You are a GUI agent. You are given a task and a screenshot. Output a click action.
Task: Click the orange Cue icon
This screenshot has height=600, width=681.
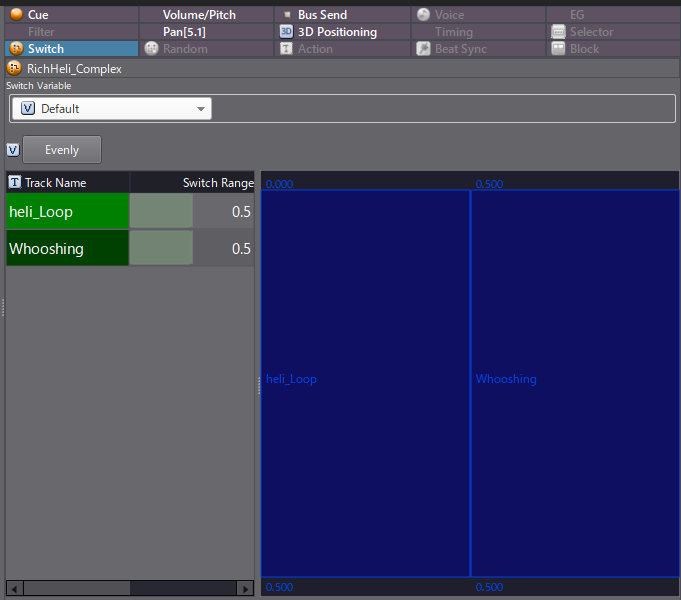coord(16,15)
